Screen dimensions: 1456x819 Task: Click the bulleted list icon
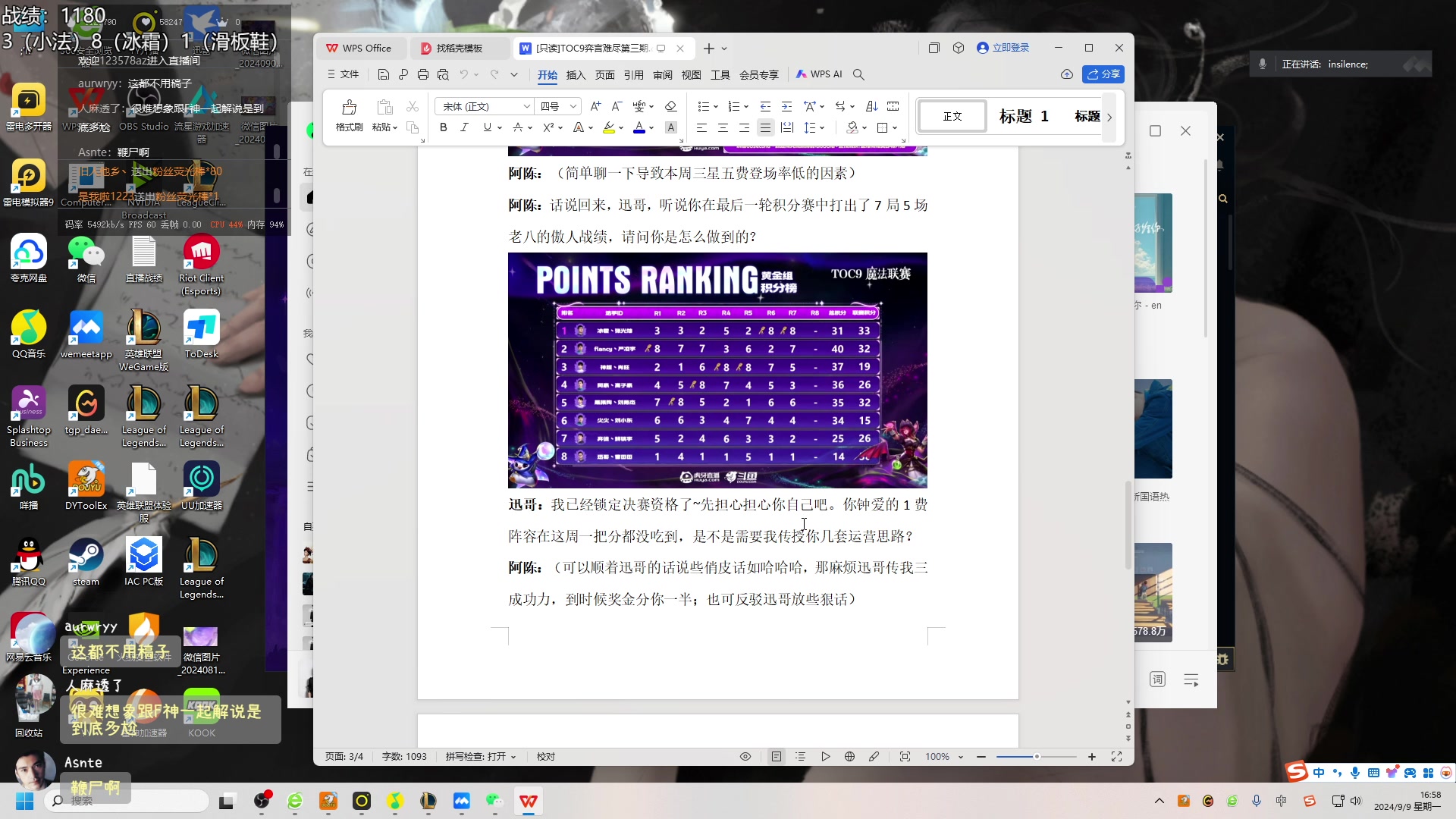(x=704, y=106)
